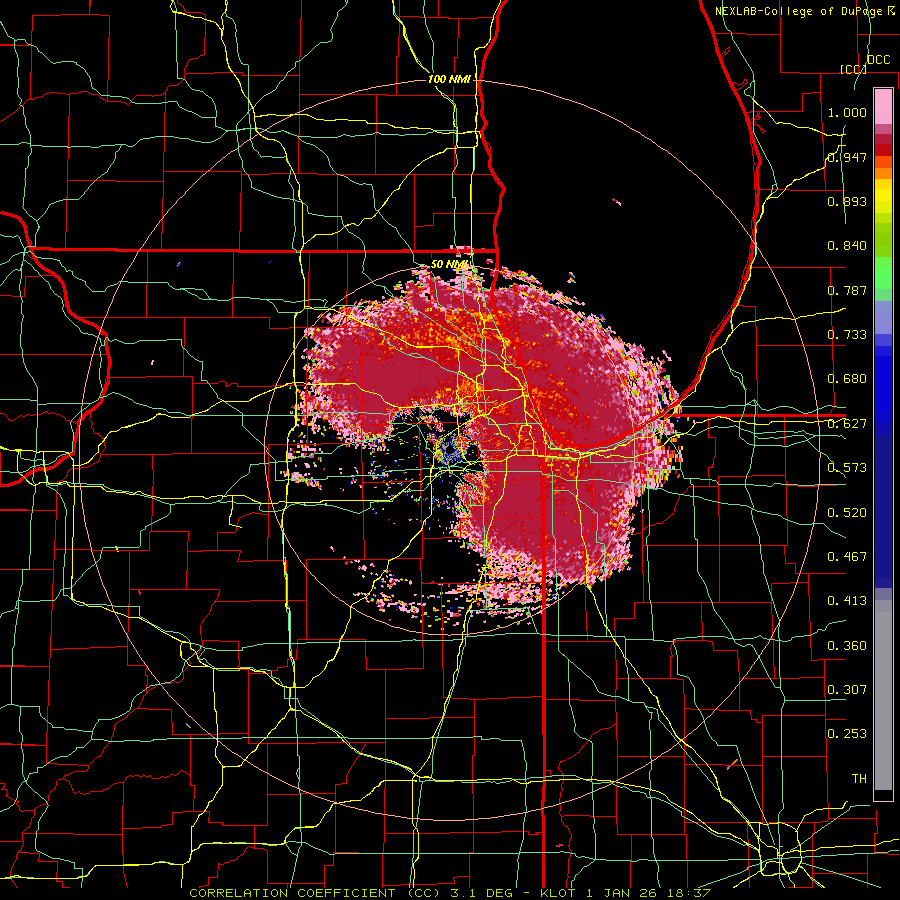Click the 100 NMI range ring label

coord(449,79)
